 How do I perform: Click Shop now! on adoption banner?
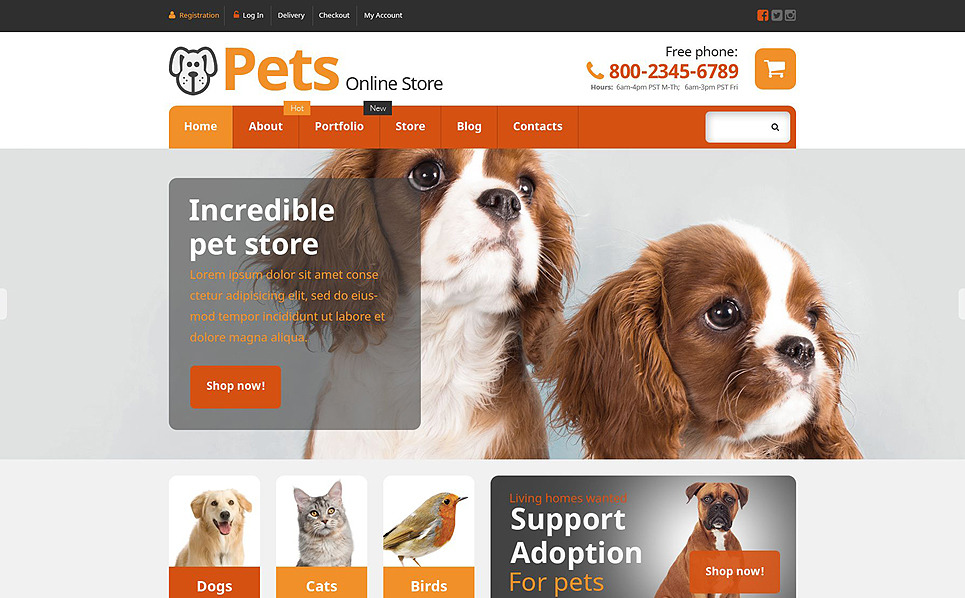pyautogui.click(x=735, y=572)
